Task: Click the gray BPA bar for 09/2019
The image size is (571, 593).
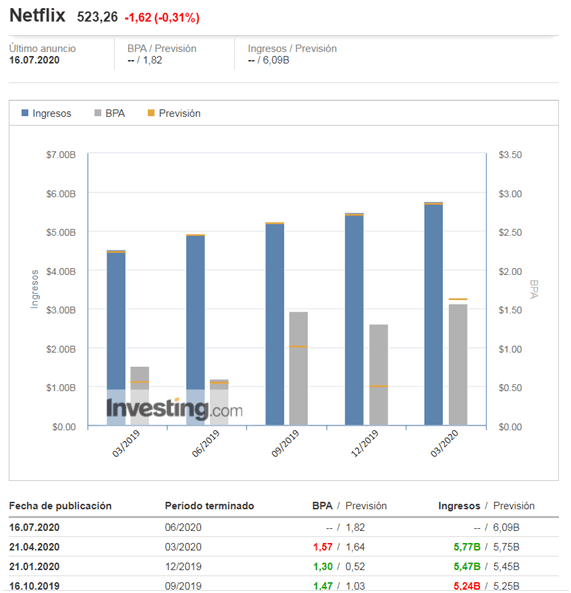Action: [x=298, y=369]
